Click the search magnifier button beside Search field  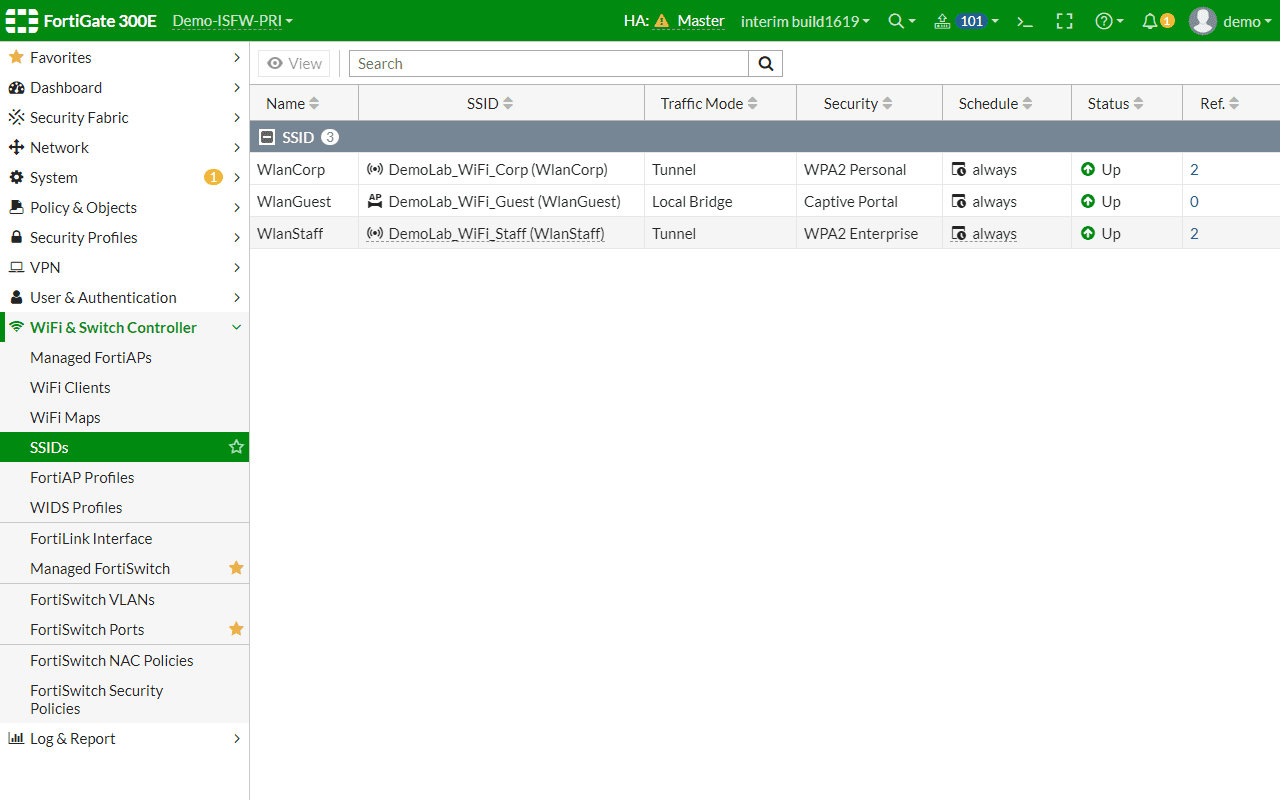click(765, 64)
